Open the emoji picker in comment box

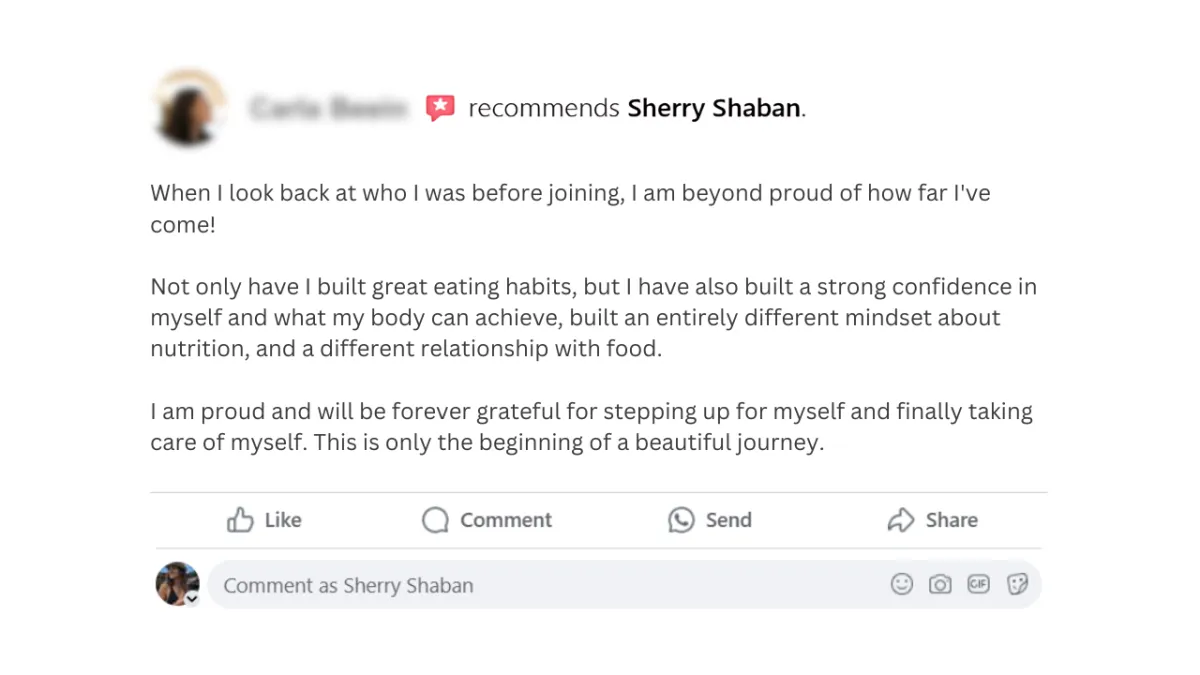[x=902, y=585]
